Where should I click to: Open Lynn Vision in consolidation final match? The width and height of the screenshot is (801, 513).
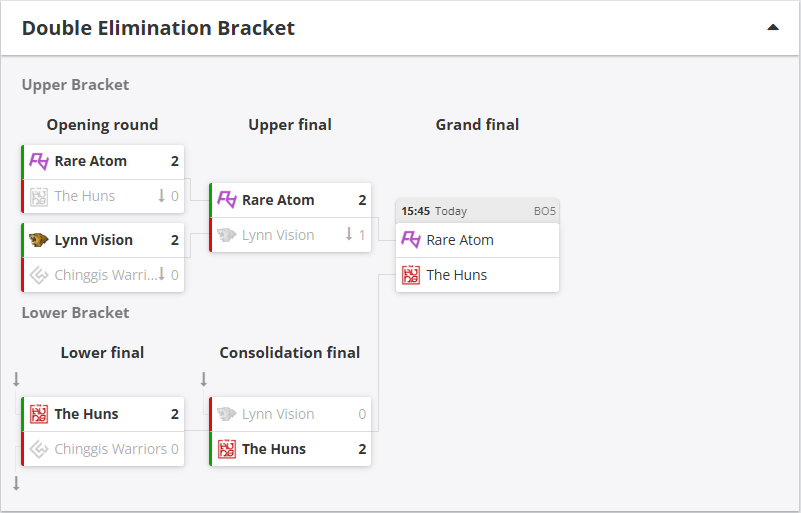pos(278,414)
